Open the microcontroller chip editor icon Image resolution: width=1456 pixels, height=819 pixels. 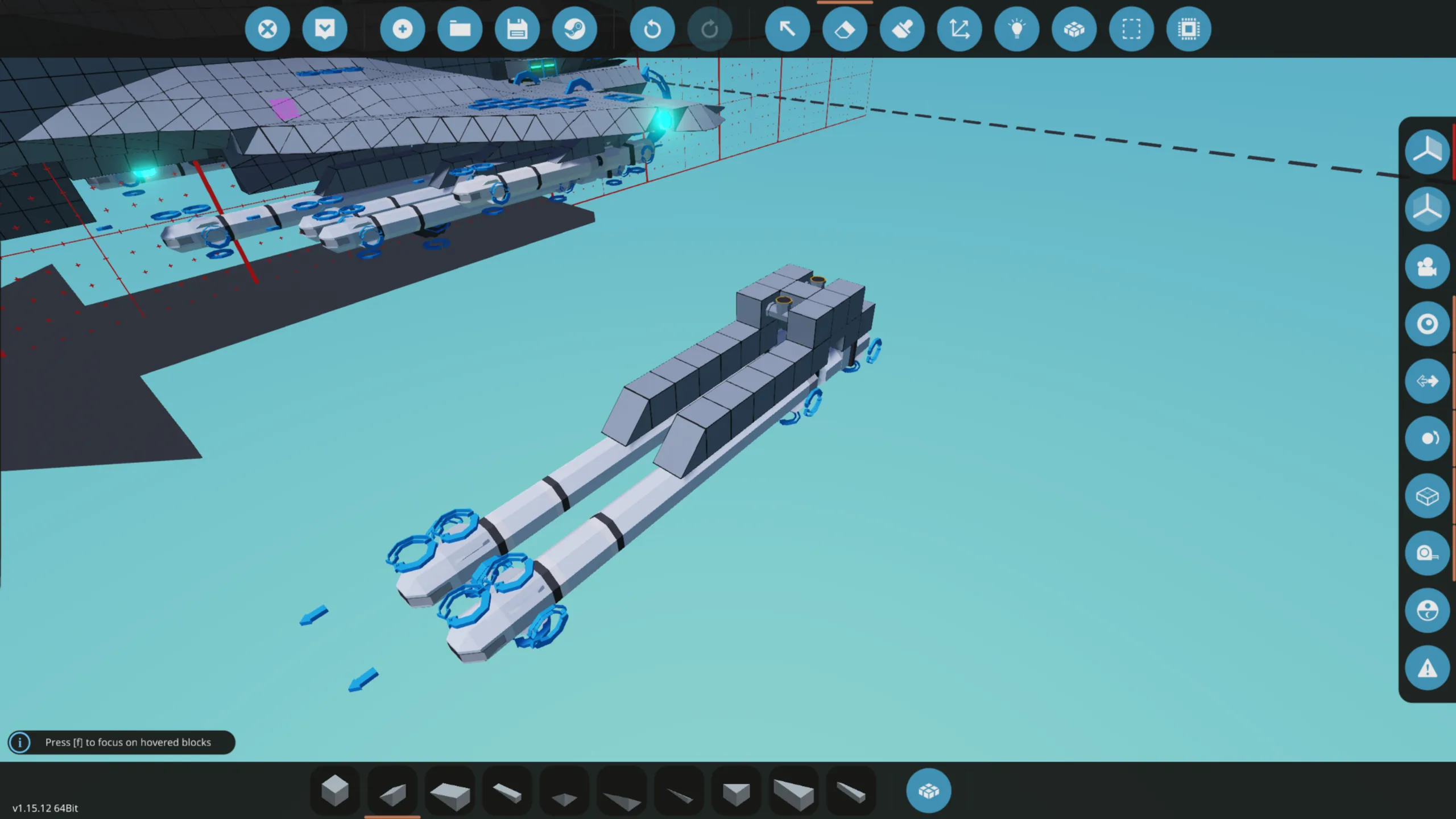tap(1189, 29)
